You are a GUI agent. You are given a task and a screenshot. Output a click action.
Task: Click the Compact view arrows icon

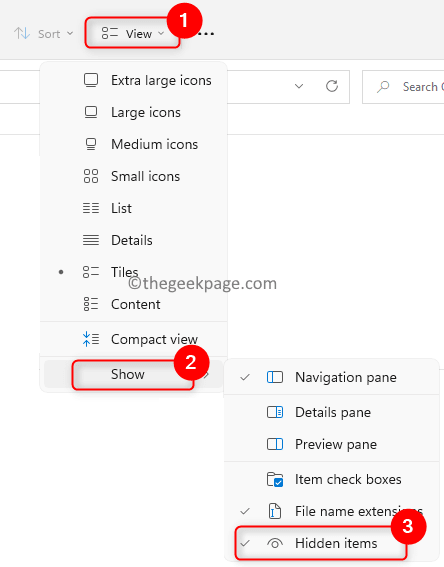(x=91, y=339)
